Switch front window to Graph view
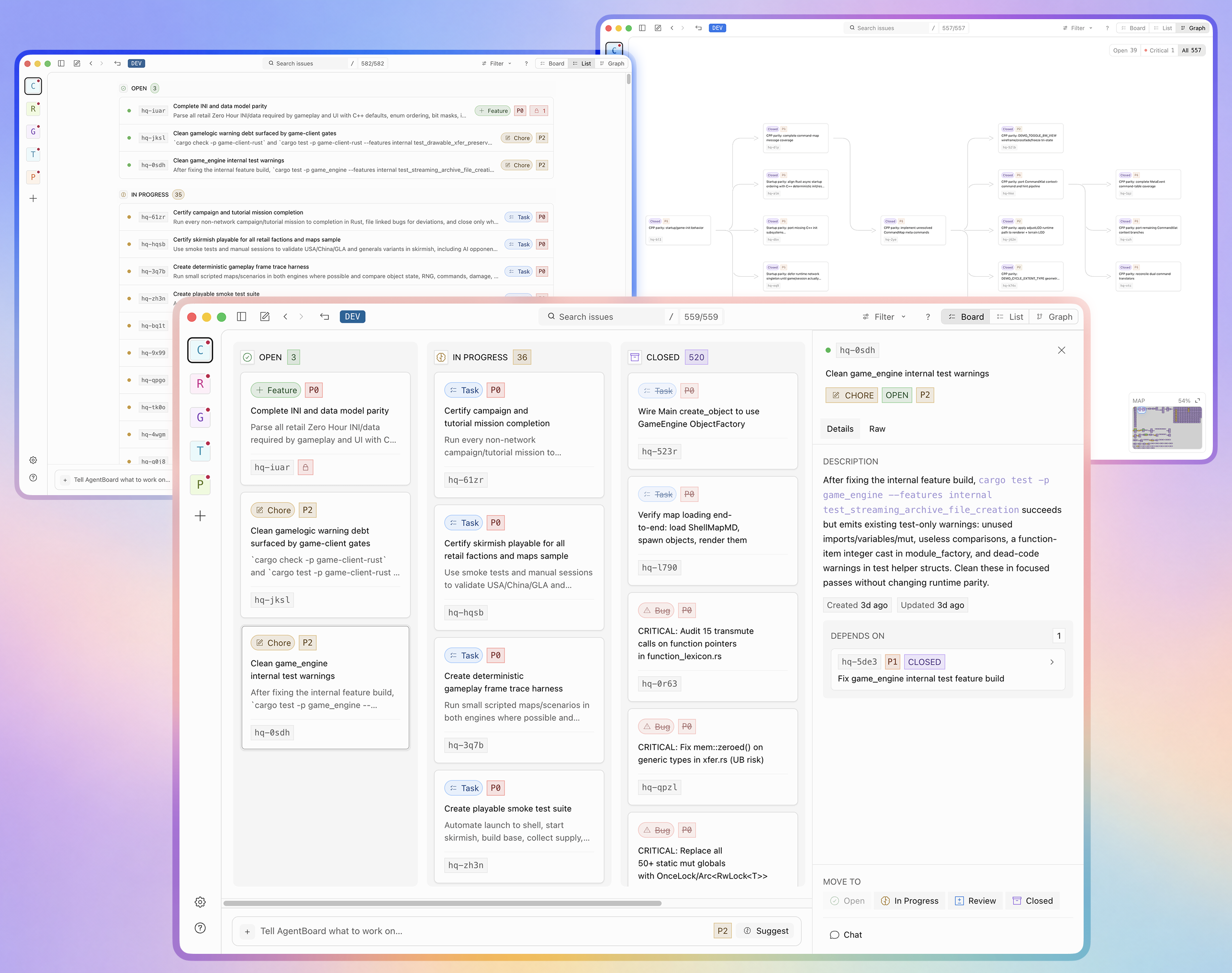 point(1054,317)
